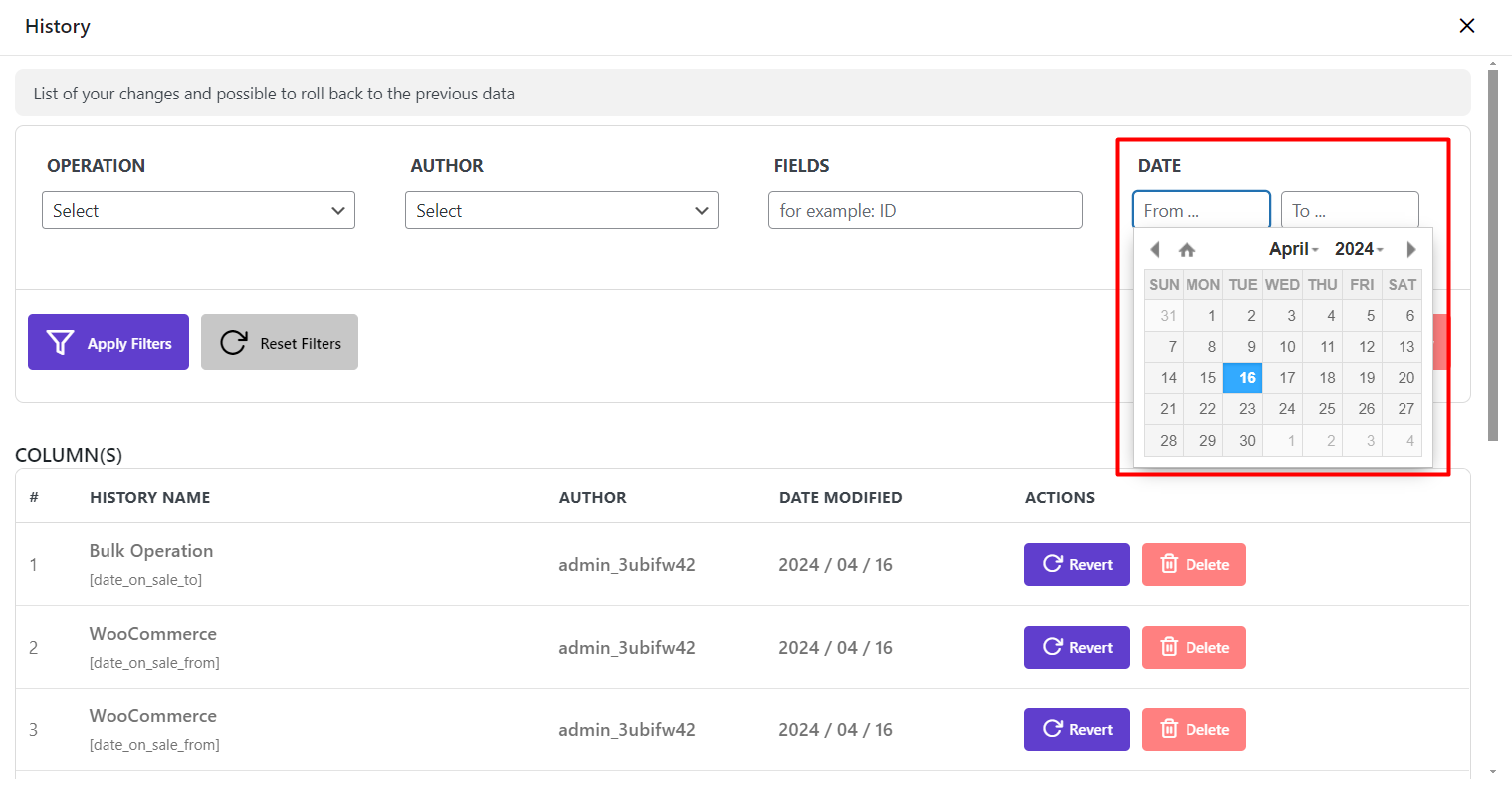The image size is (1512, 788).
Task: Focus the Fields filter input
Action: tap(925, 210)
